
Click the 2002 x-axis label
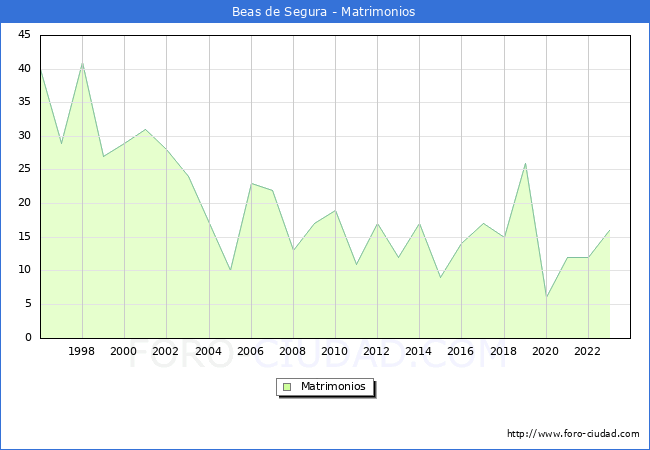pos(165,351)
